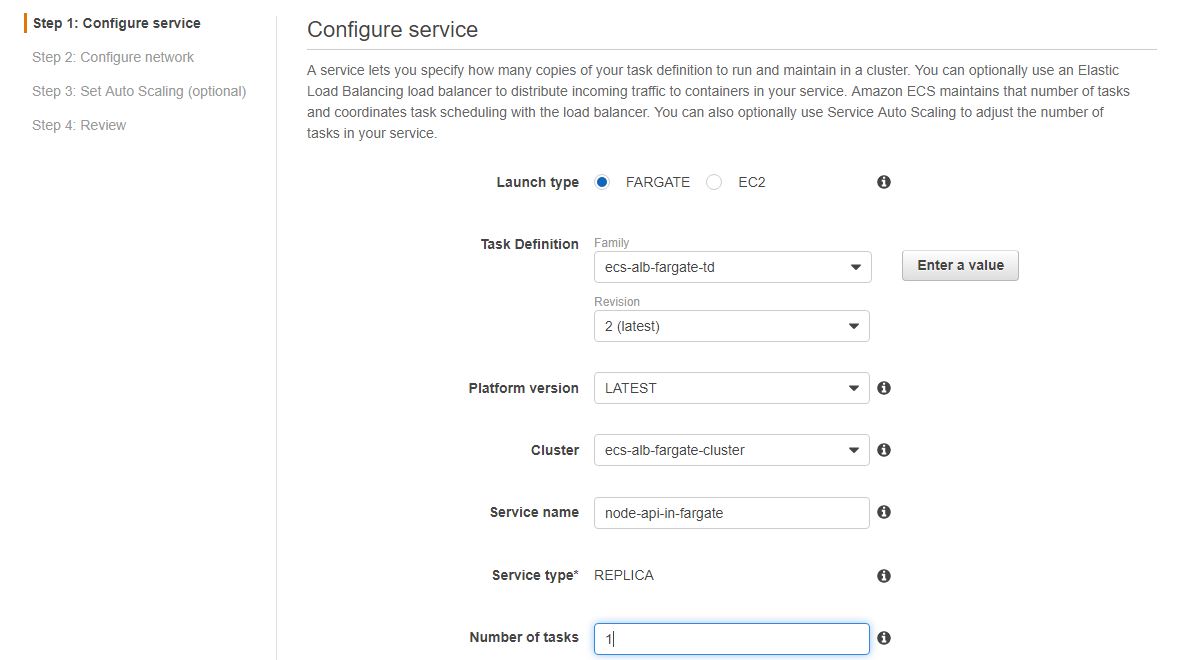Go to Step 2: Configure network
1198x660 pixels.
tap(113, 57)
